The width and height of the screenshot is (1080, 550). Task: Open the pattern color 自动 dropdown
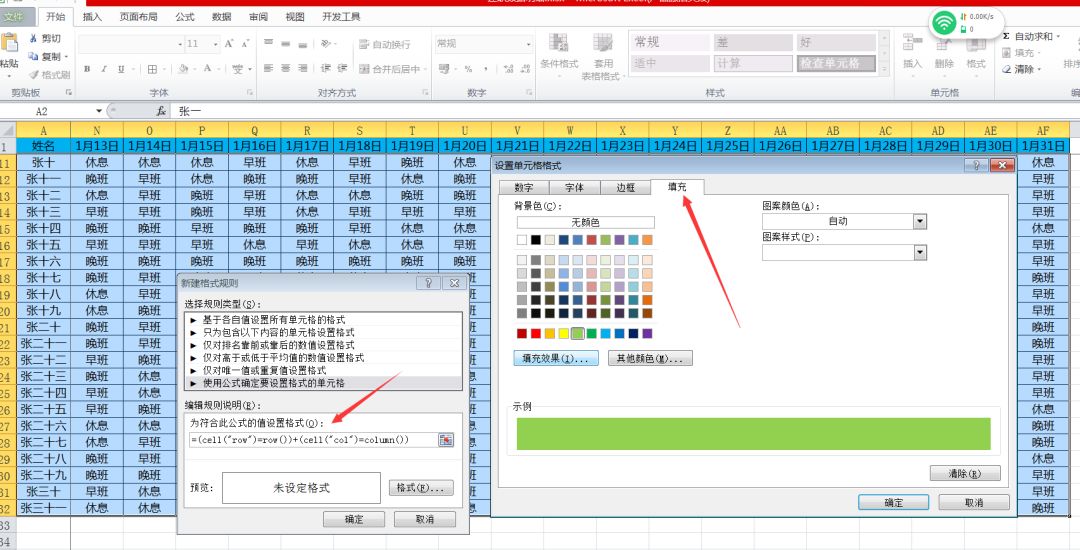coord(920,222)
